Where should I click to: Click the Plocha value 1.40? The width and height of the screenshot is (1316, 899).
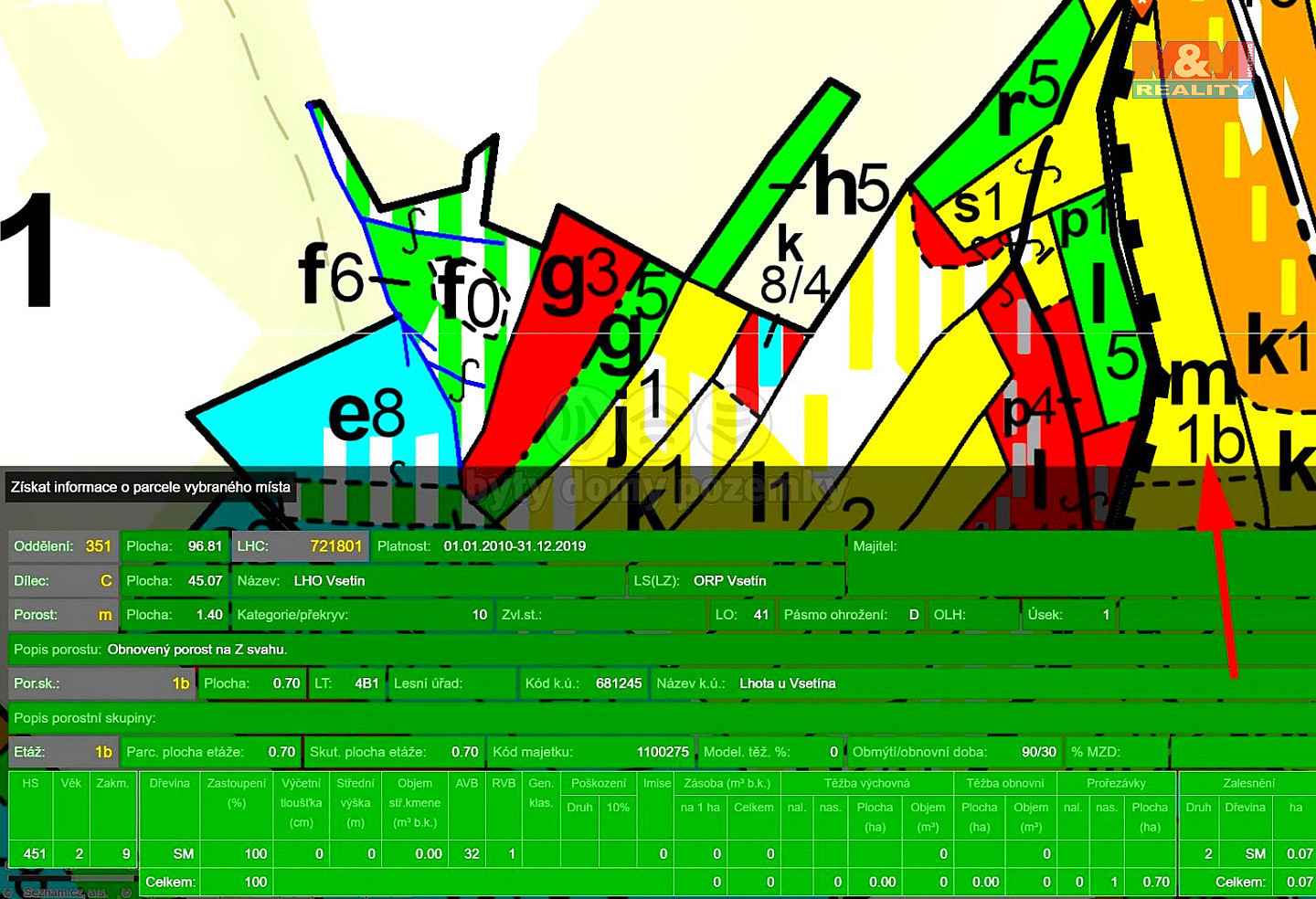[x=209, y=615]
